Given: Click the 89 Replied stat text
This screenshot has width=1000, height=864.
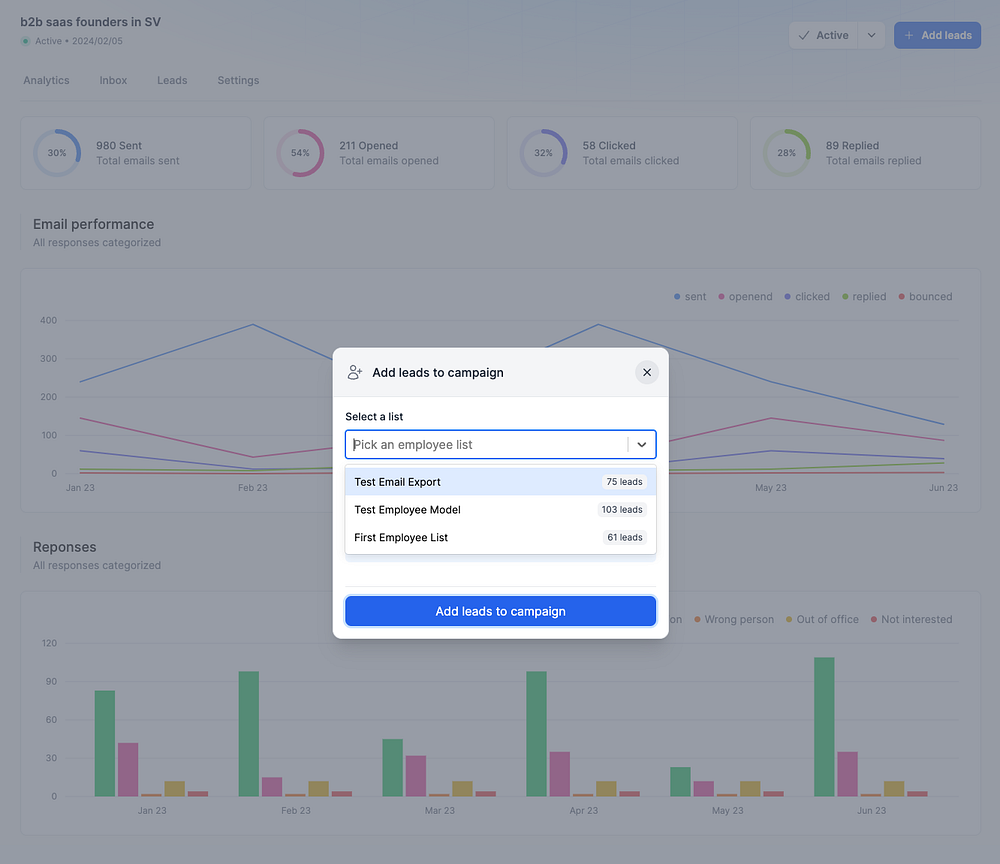Looking at the screenshot, I should coord(852,145).
